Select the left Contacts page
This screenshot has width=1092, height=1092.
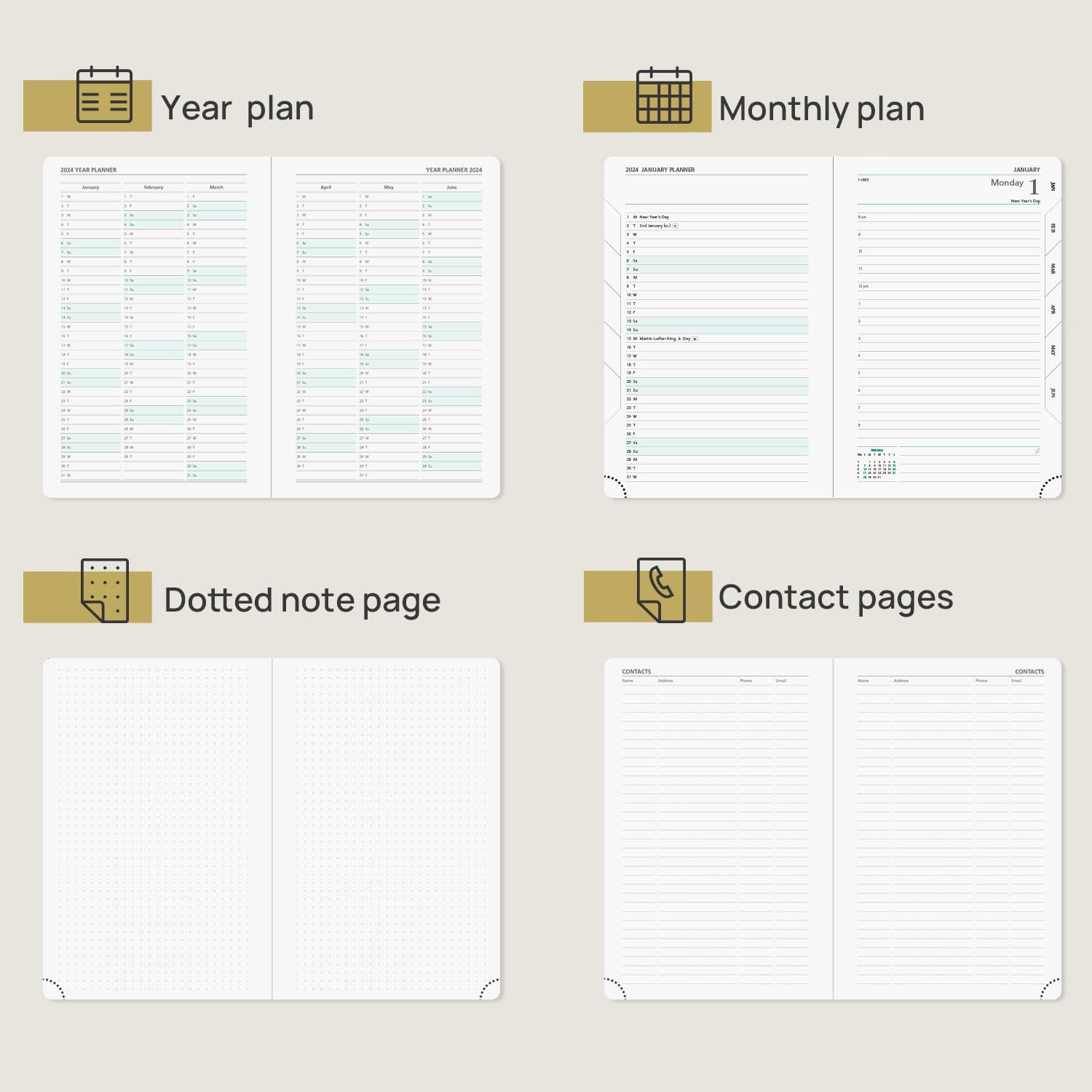tap(718, 828)
